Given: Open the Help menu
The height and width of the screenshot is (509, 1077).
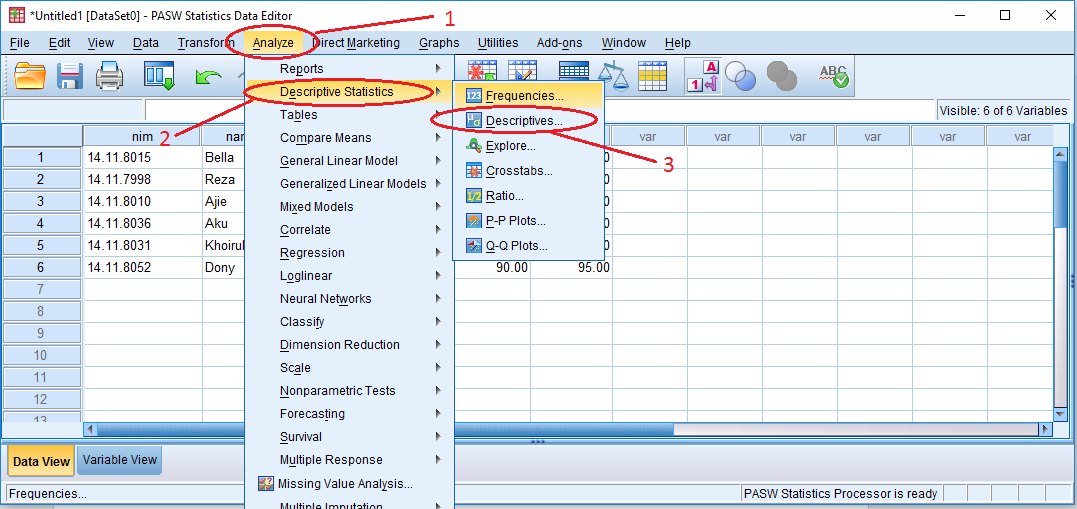Looking at the screenshot, I should [x=677, y=43].
